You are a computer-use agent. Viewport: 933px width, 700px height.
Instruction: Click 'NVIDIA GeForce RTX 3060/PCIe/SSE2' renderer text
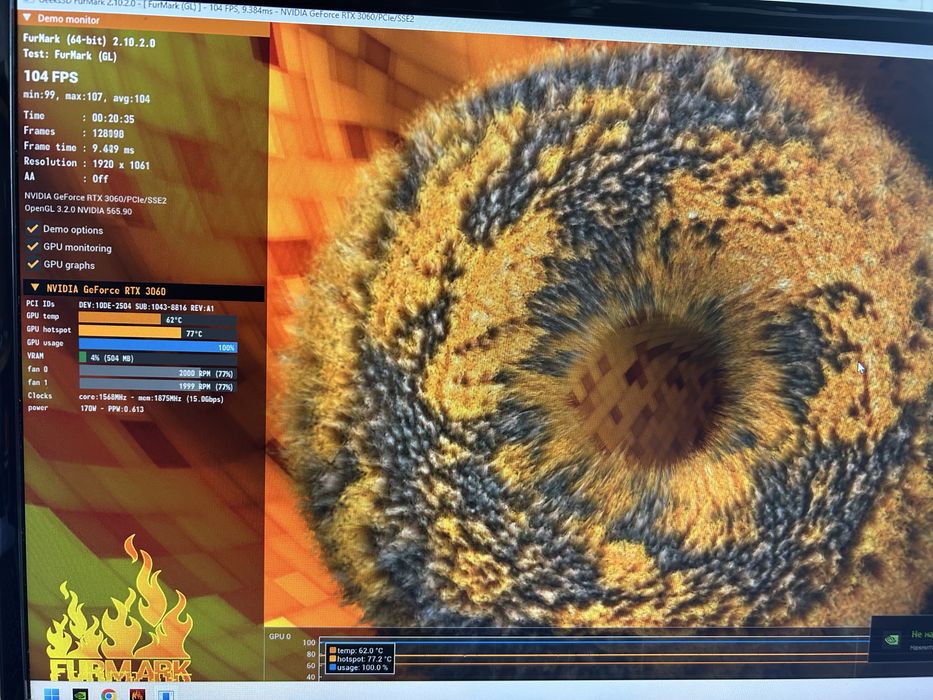coord(95,198)
